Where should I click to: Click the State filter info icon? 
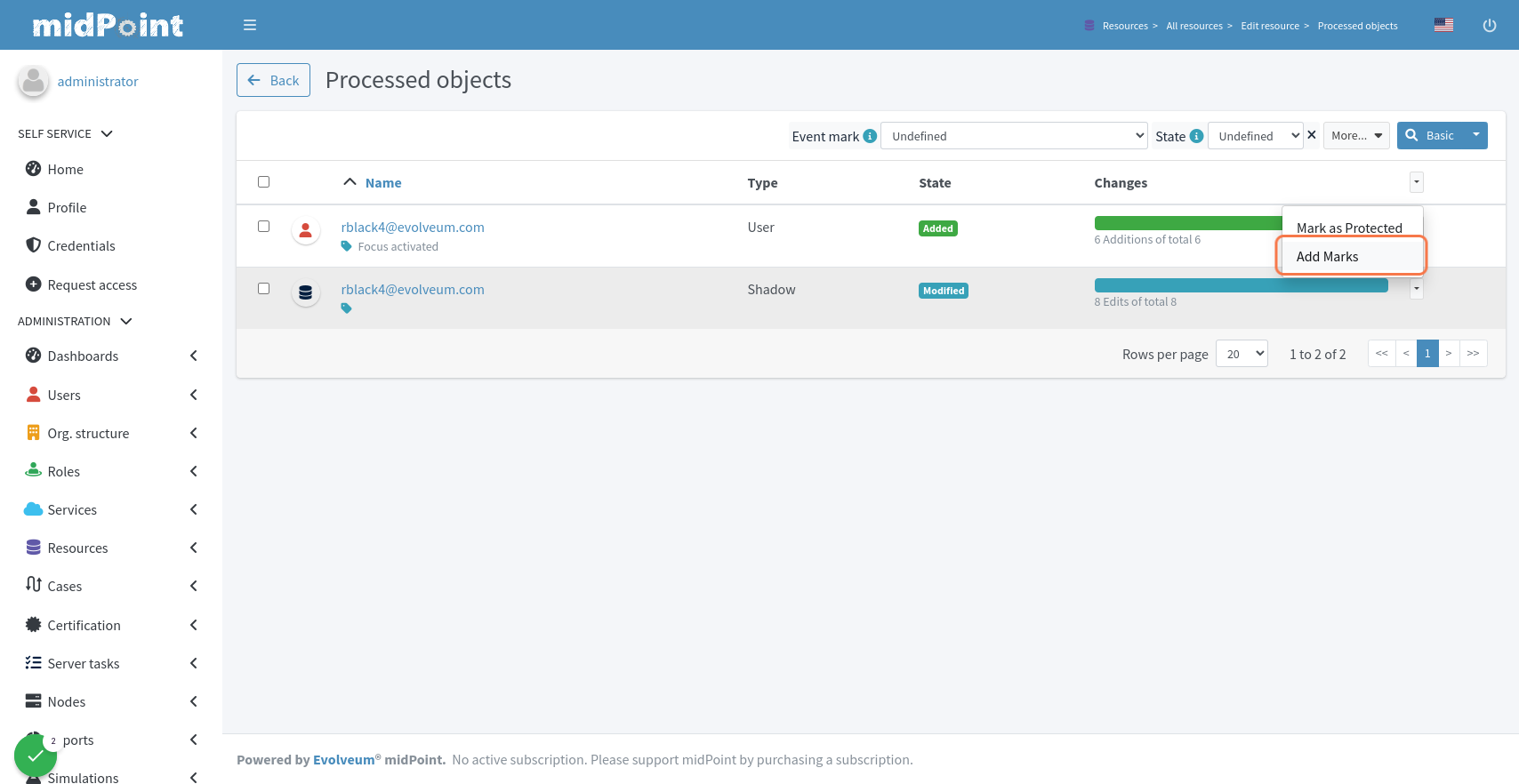click(x=1196, y=136)
